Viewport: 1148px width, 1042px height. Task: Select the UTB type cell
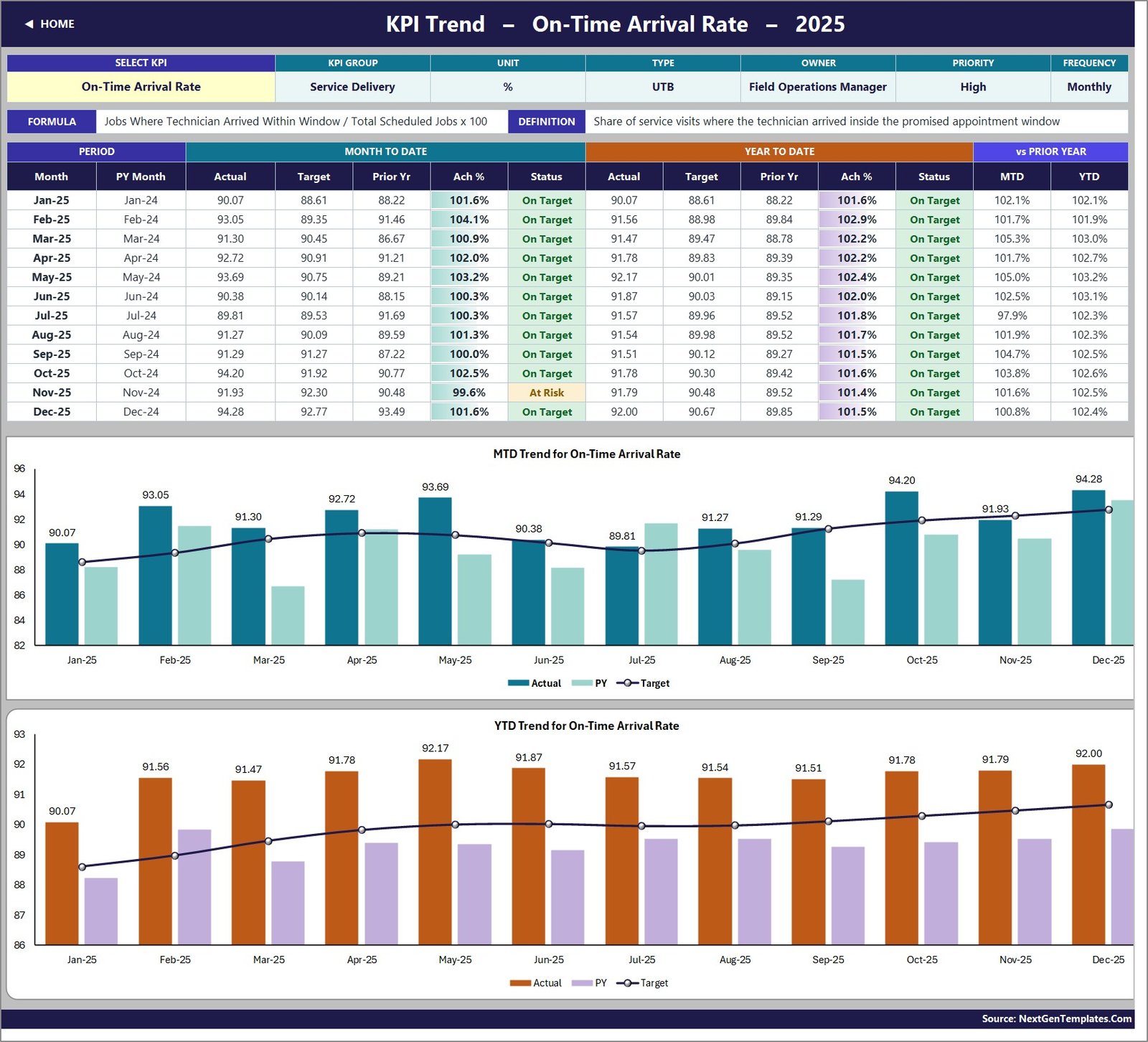click(663, 87)
